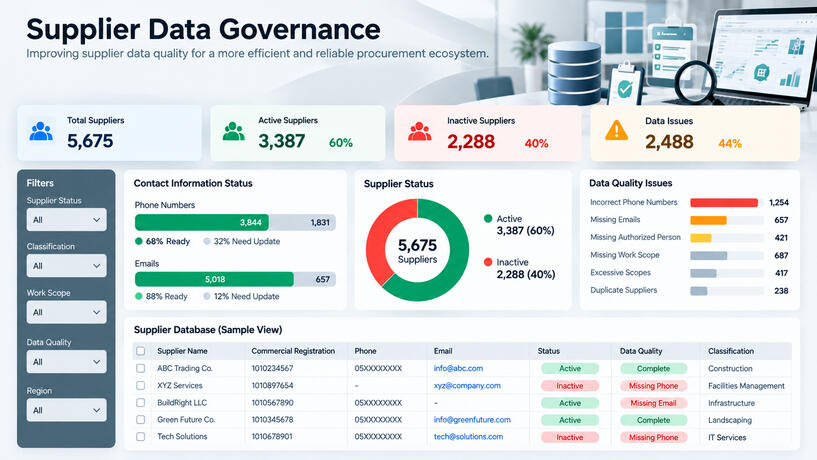This screenshot has width=817, height=460.
Task: Click the 68% Ready legend dot
Action: click(139, 241)
